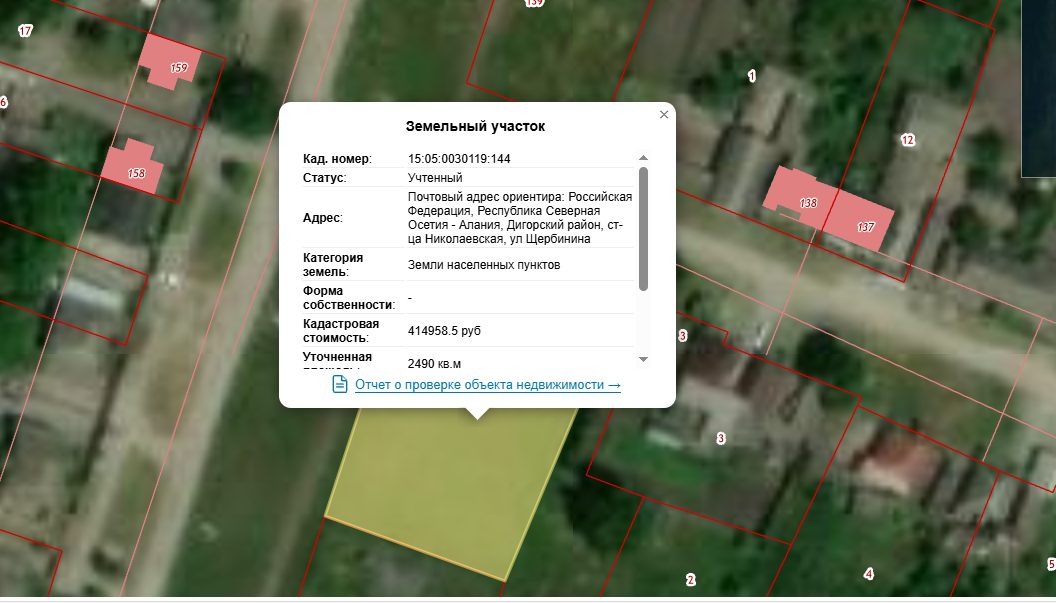The height and width of the screenshot is (603, 1056).
Task: Click the popup scrollbar down arrow
Action: 643,359
